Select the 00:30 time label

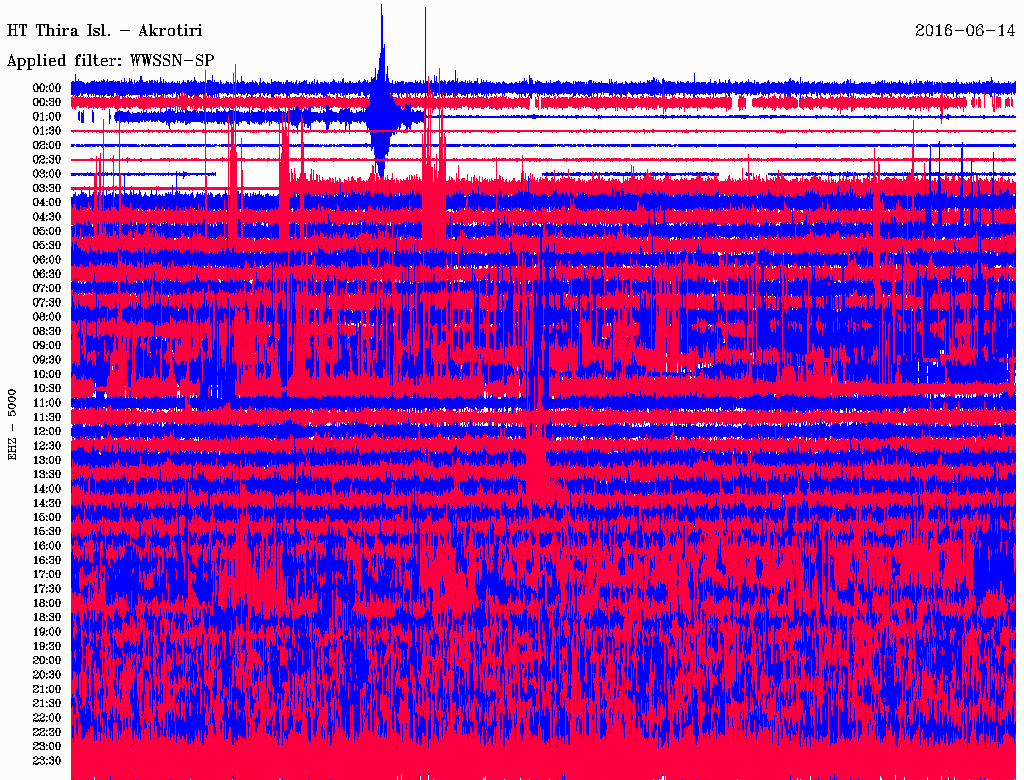pyautogui.click(x=47, y=102)
